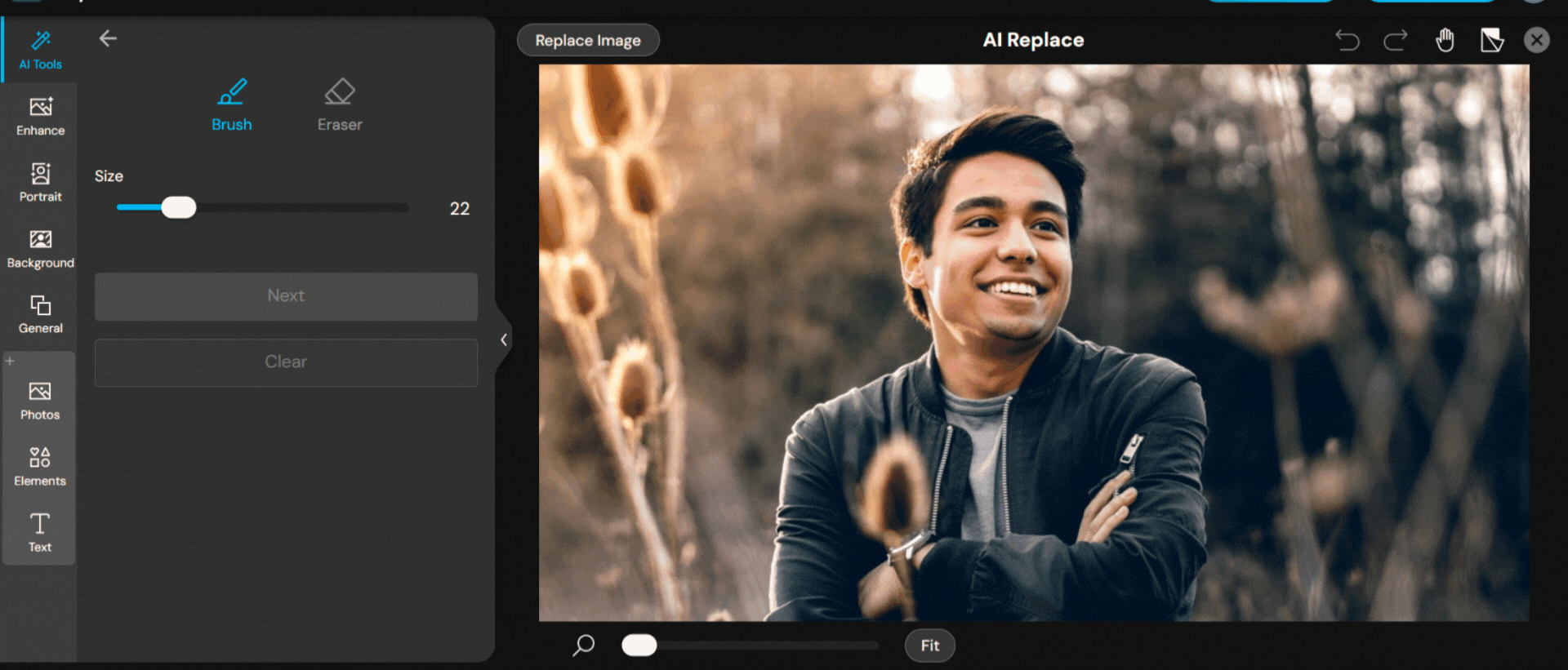Viewport: 1568px width, 670px height.
Task: Open the Background tools section
Action: pos(40,248)
